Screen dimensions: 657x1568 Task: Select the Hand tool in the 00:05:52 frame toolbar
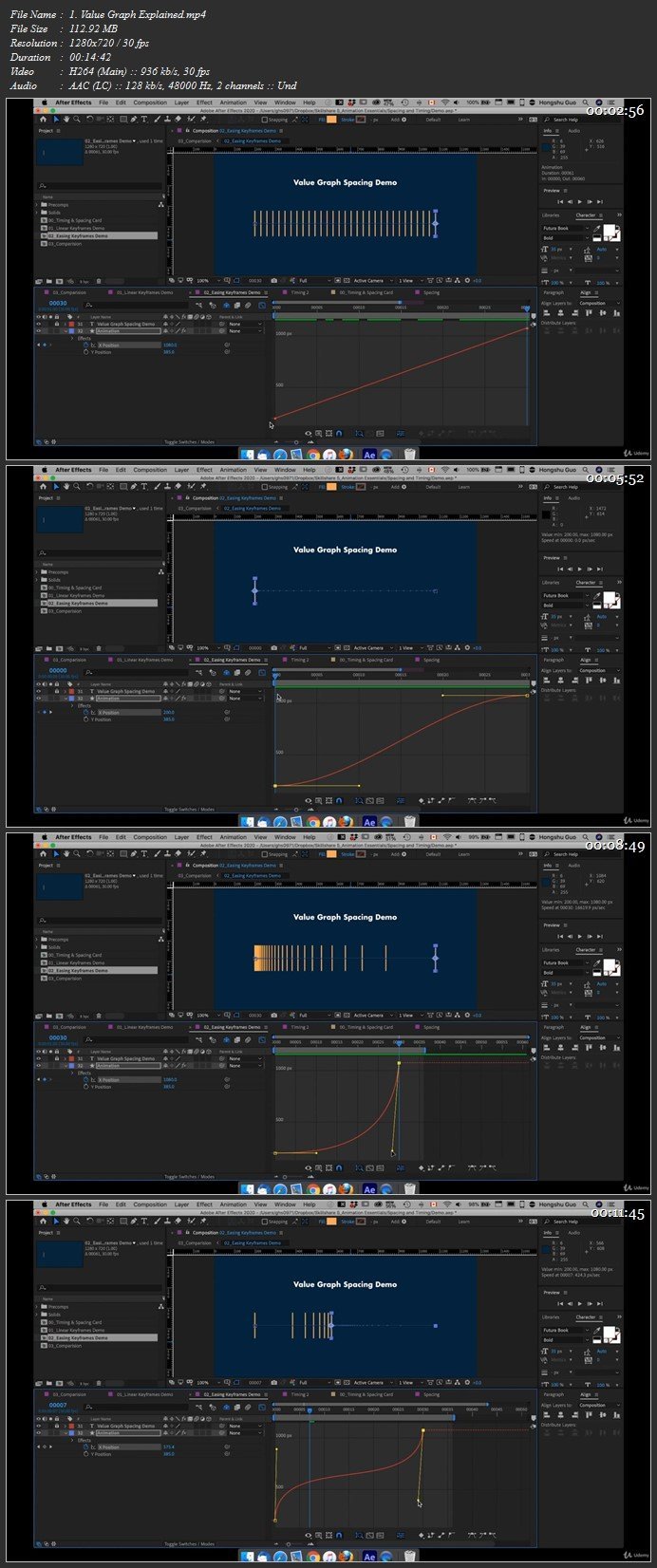[66, 487]
